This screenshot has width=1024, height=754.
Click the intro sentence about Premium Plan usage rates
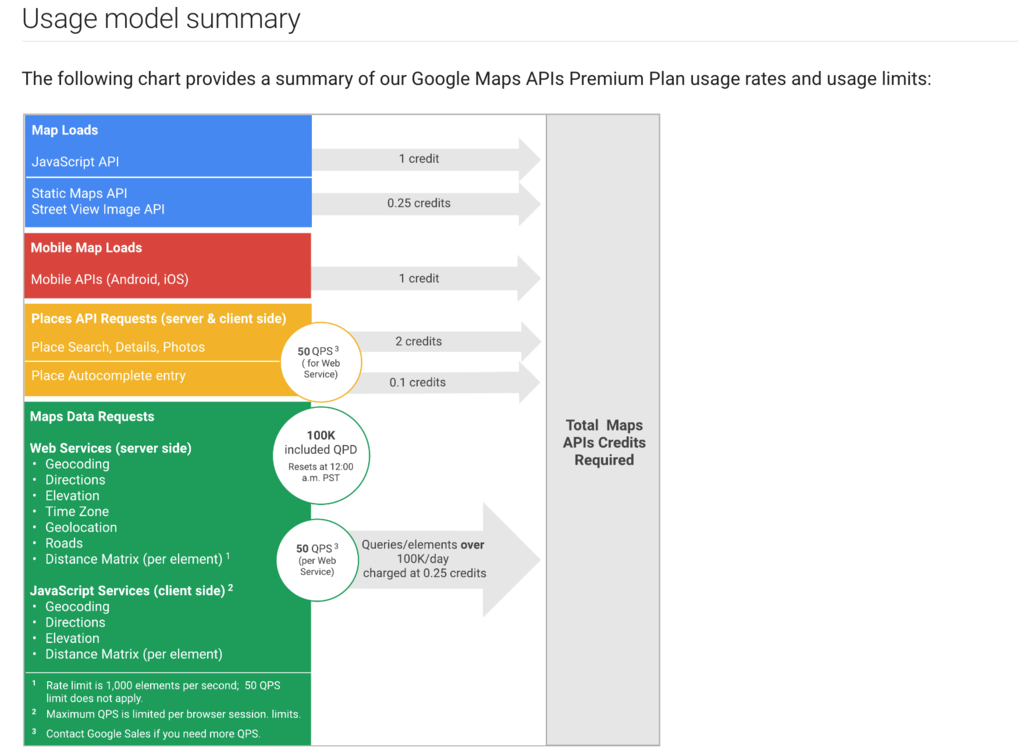click(x=477, y=79)
